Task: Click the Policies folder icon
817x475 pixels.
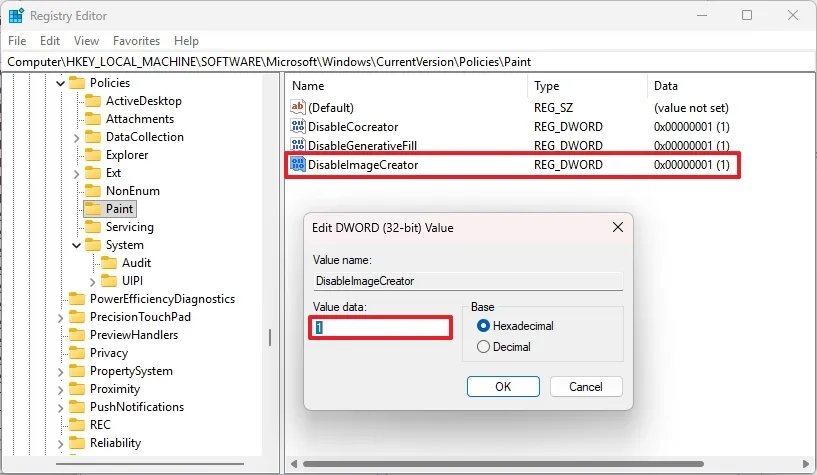Action: 77,83
